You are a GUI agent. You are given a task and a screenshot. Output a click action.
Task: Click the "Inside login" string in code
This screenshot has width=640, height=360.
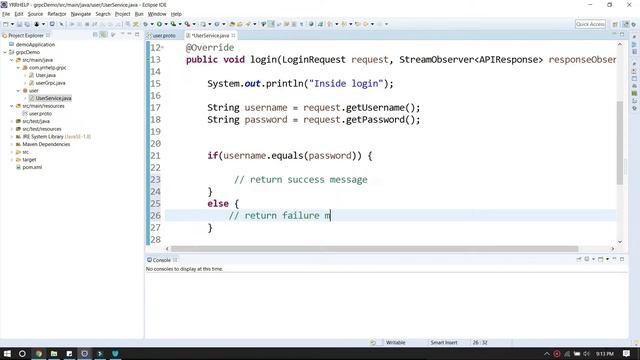[346, 84]
